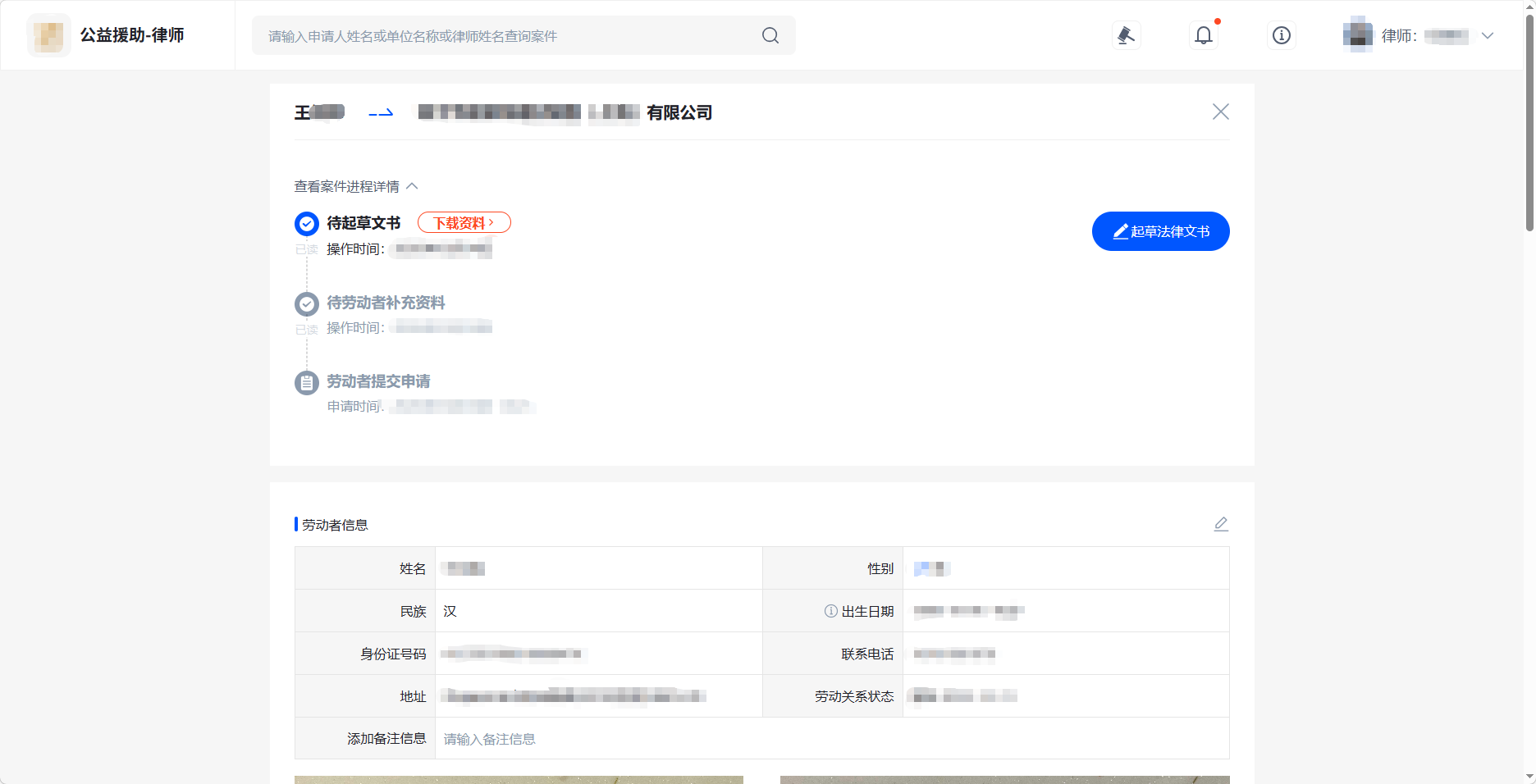
Task: Click the user avatar in header
Action: coord(1357,35)
